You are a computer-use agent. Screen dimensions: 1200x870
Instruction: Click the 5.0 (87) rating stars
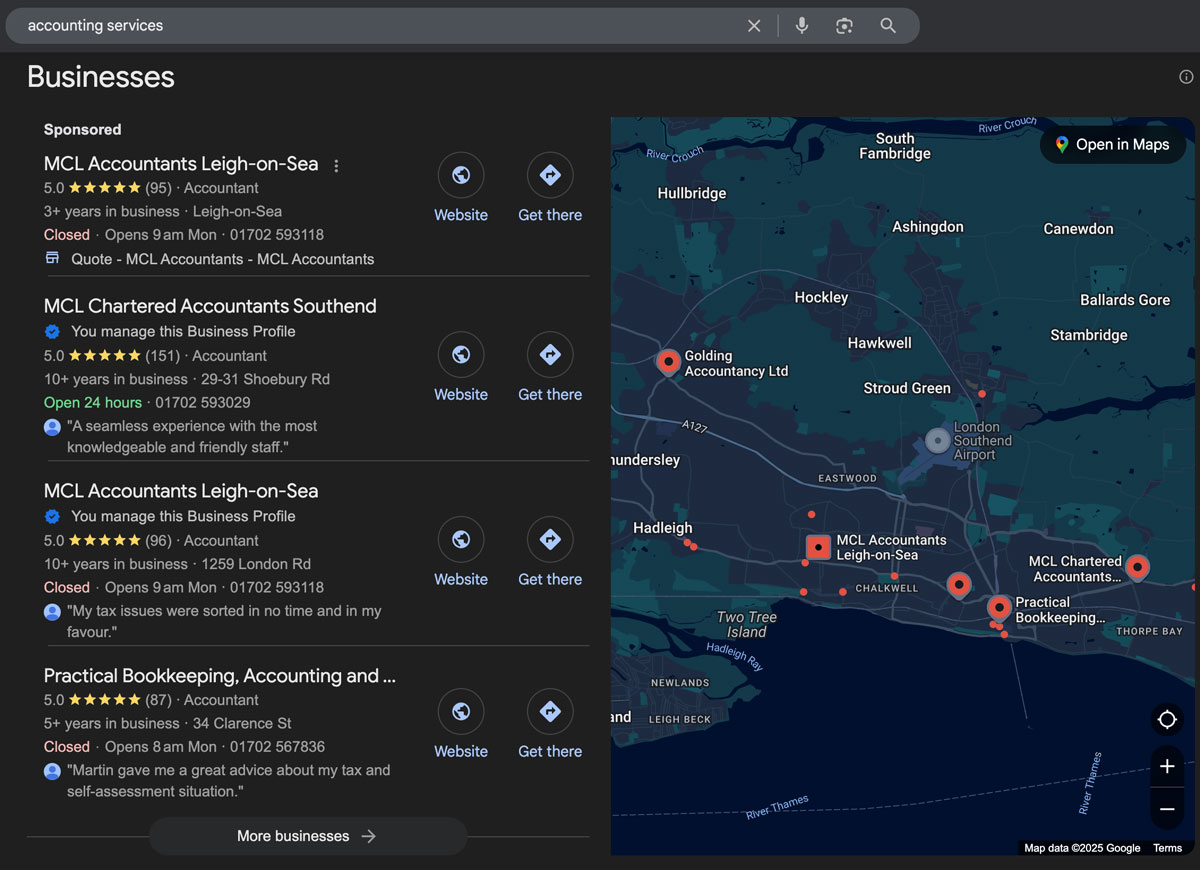[105, 700]
